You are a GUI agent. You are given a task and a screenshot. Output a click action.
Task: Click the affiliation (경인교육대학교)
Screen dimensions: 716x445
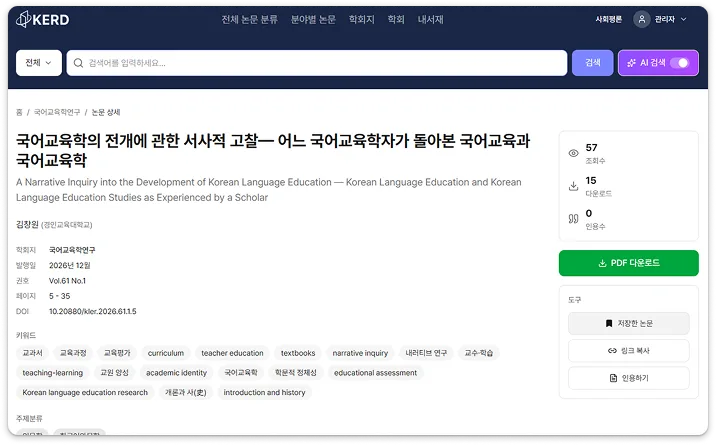click(x=67, y=225)
